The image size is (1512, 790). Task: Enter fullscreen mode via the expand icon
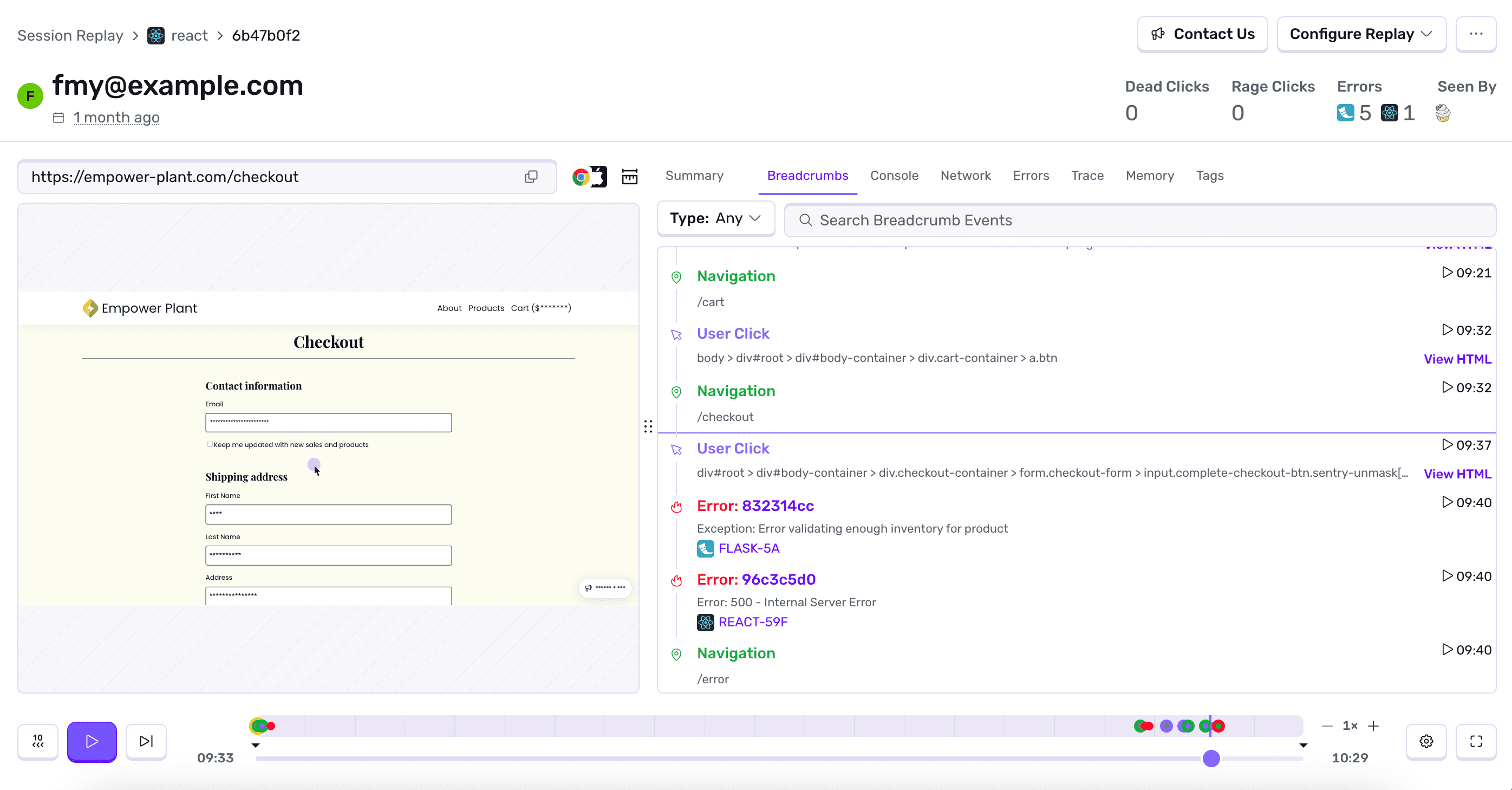[x=1475, y=742]
